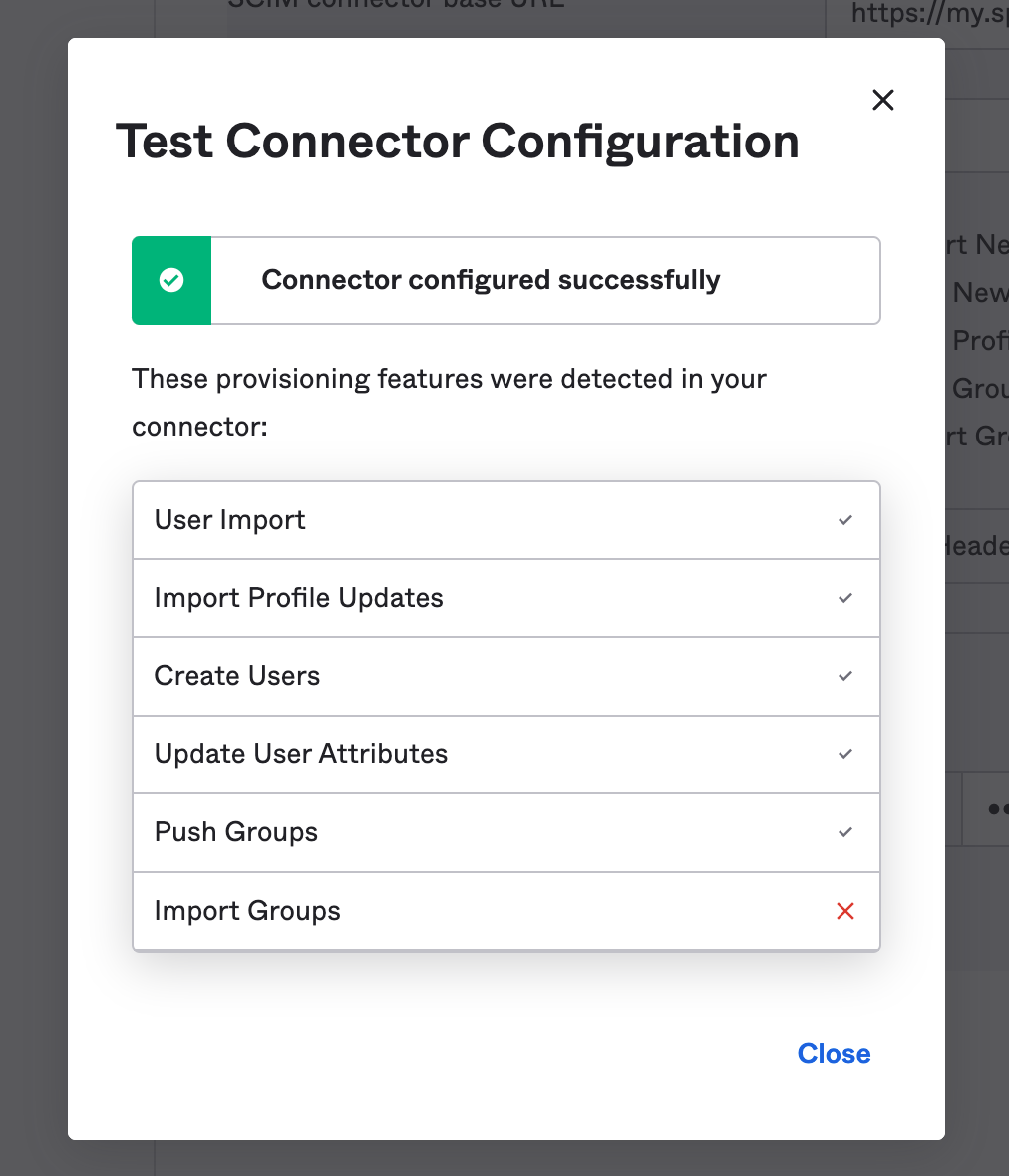Click the partially visible https URL field behind the dialog
The height and width of the screenshot is (1176, 1009).
pyautogui.click(x=930, y=13)
